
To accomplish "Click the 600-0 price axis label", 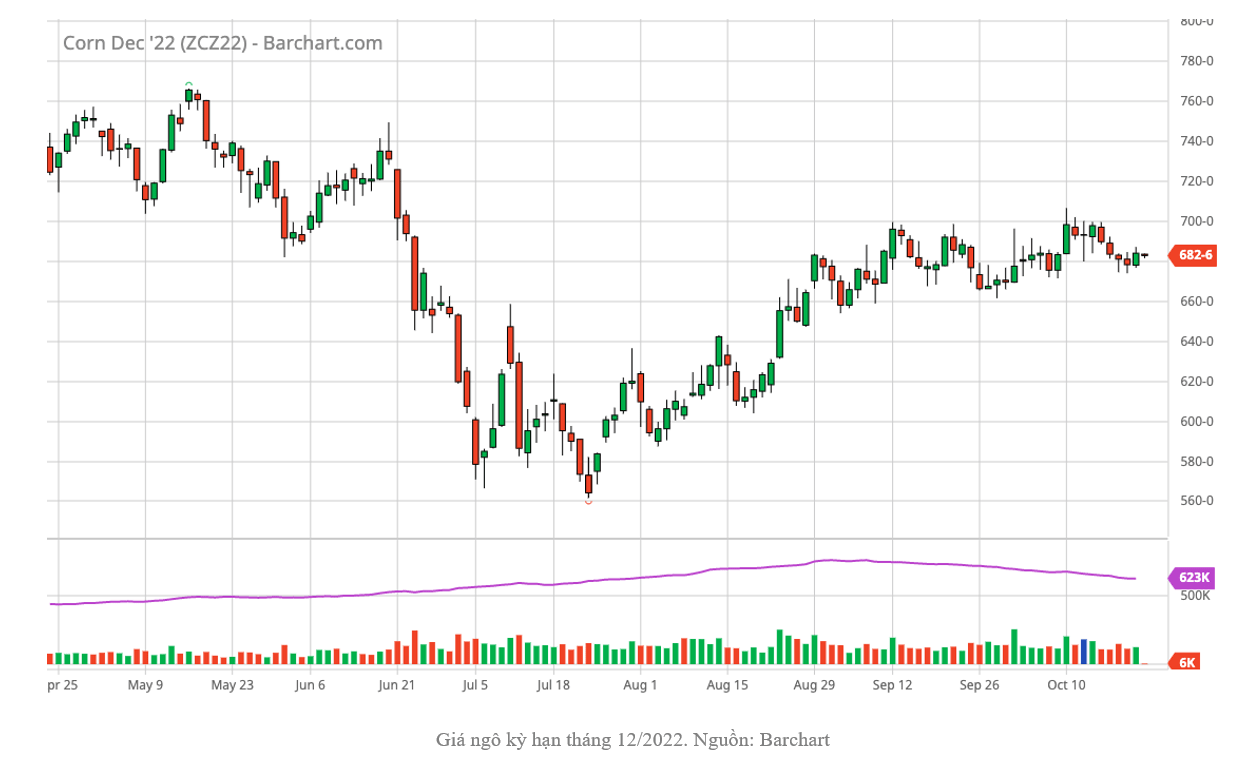I will point(1197,421).
